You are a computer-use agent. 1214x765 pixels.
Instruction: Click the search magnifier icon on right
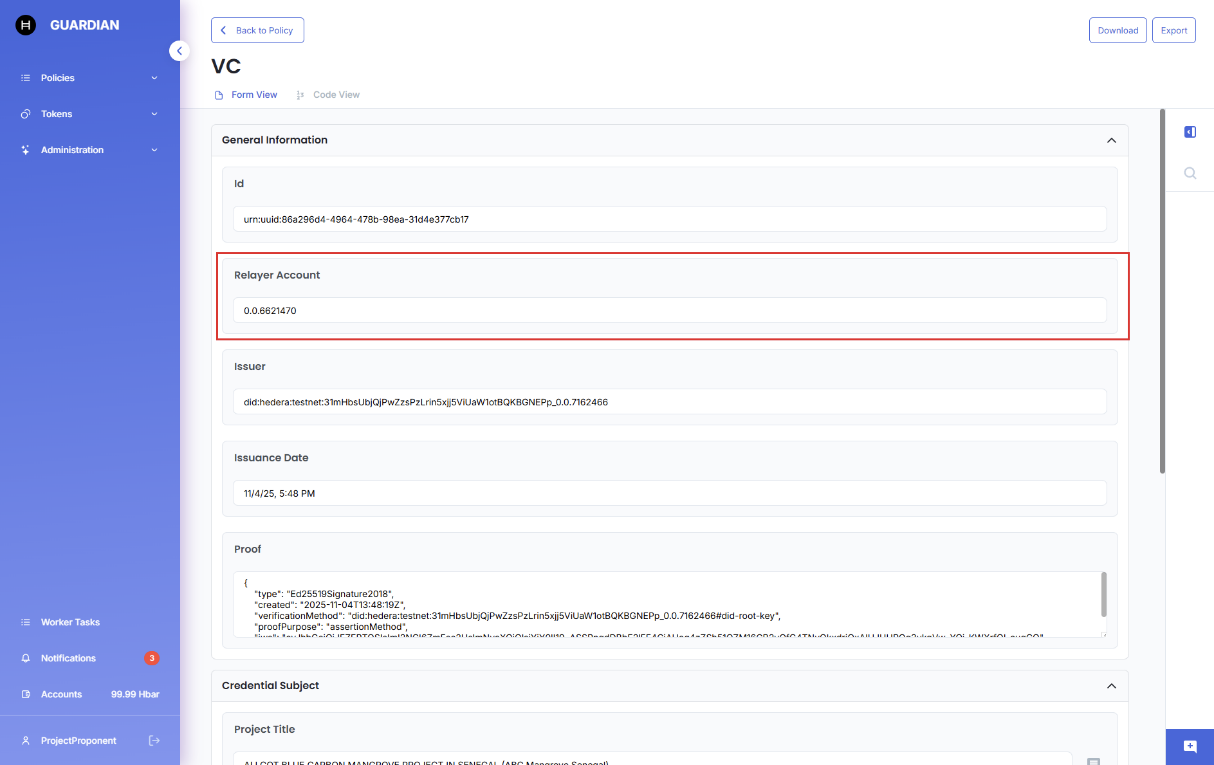(1190, 173)
